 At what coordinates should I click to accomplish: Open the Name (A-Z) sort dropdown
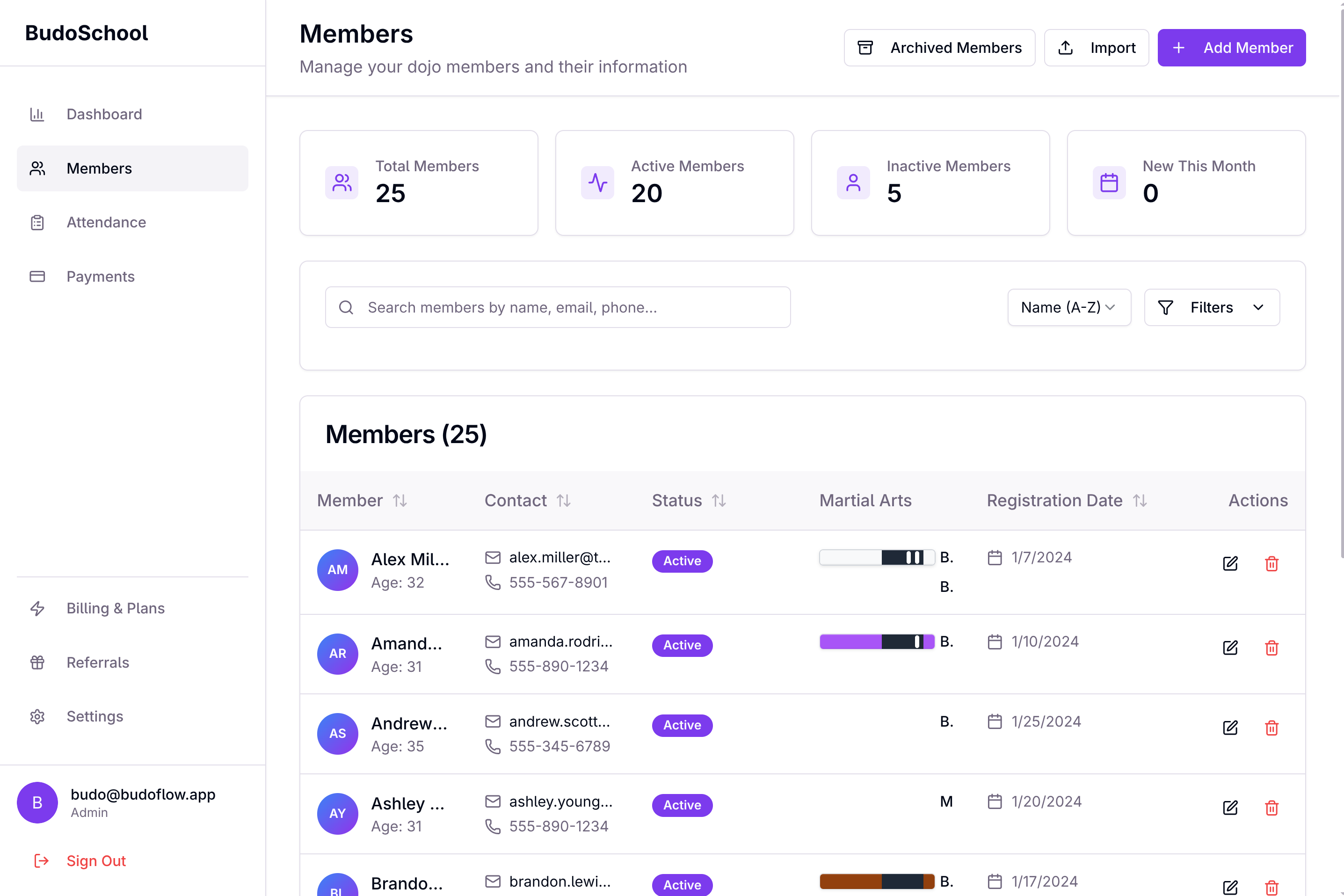(x=1068, y=307)
